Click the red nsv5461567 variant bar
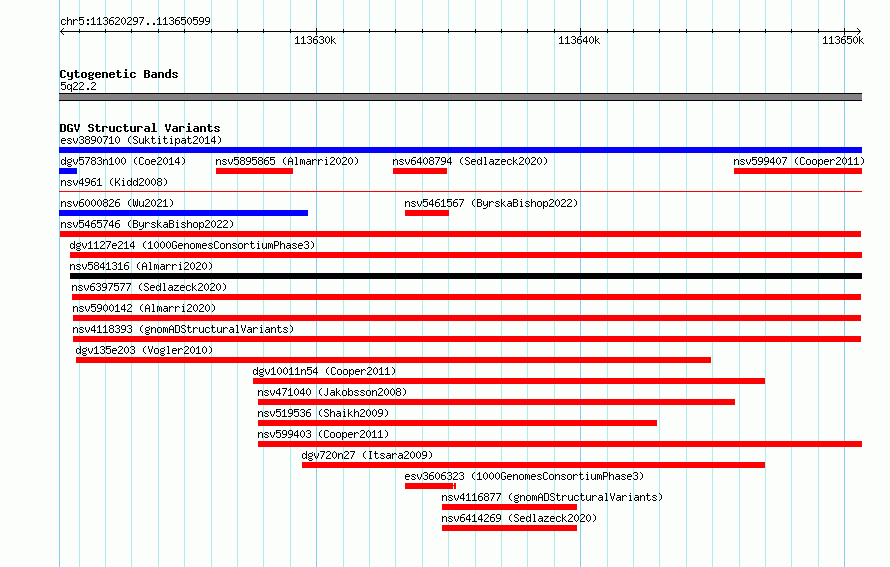890x567 pixels. (427, 213)
